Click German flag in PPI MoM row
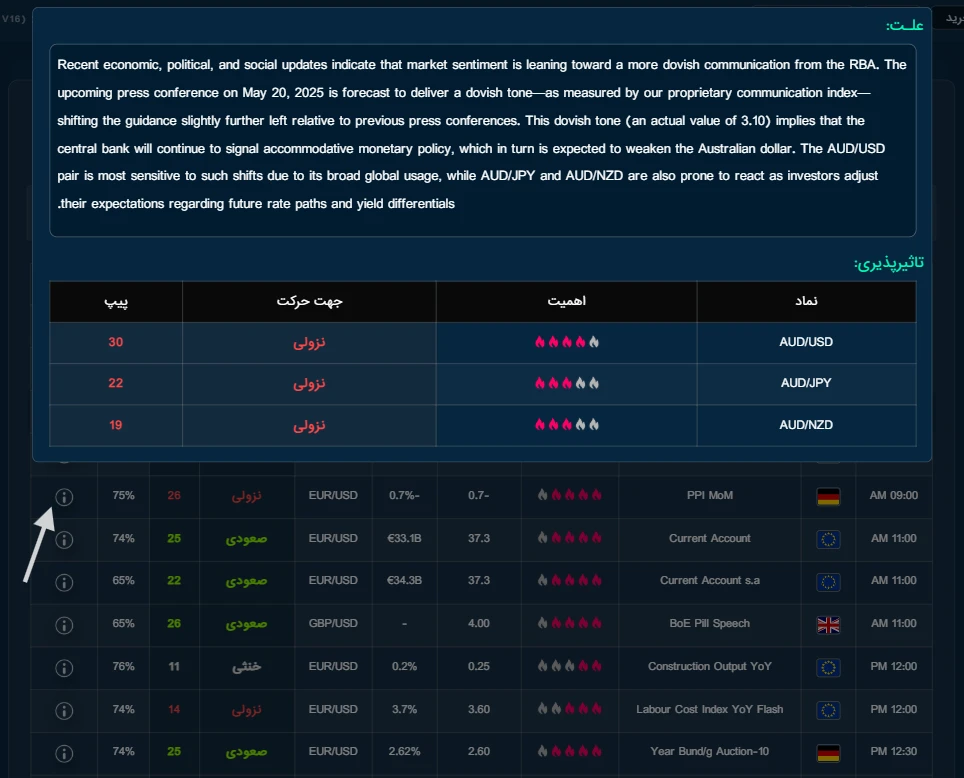 [x=828, y=496]
